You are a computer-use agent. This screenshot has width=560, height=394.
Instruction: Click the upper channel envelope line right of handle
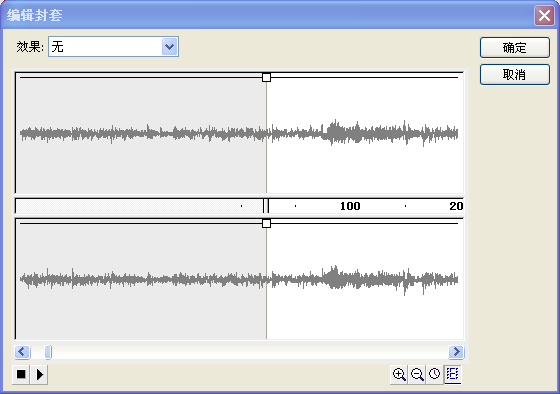364,77
